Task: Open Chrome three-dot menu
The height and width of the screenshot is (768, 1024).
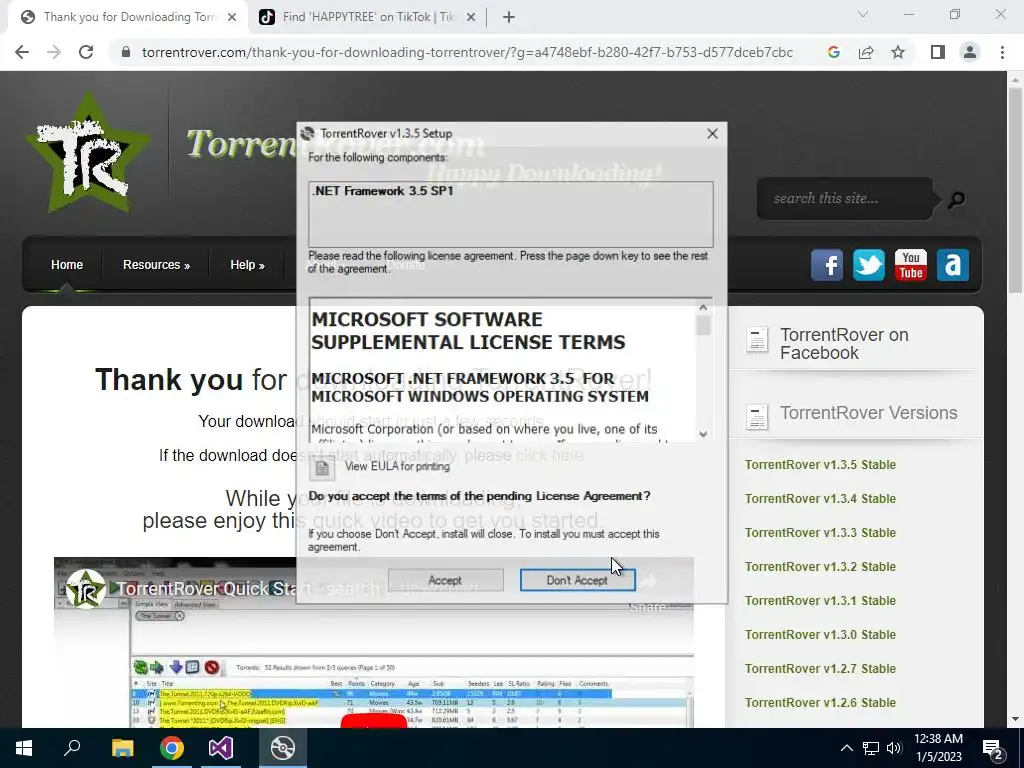Action: [x=1002, y=52]
